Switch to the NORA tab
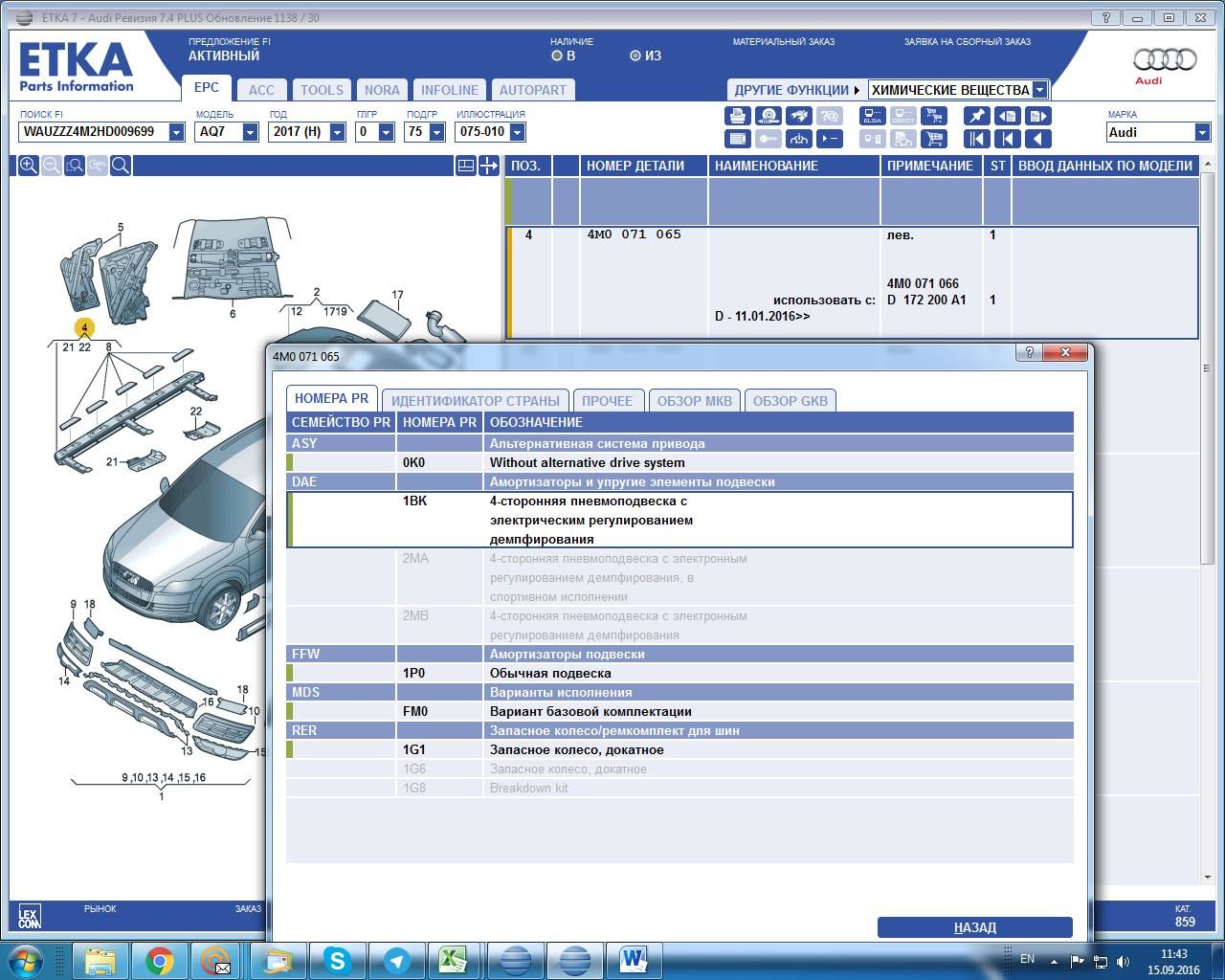The image size is (1225, 980). (382, 90)
